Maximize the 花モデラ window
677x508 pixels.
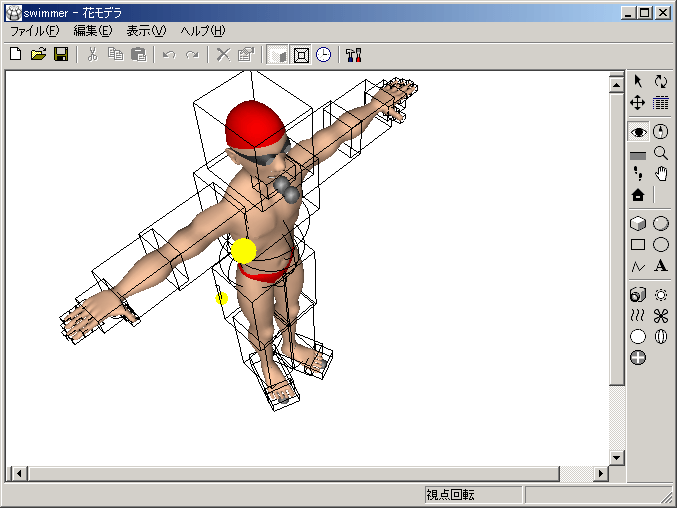pyautogui.click(x=644, y=13)
